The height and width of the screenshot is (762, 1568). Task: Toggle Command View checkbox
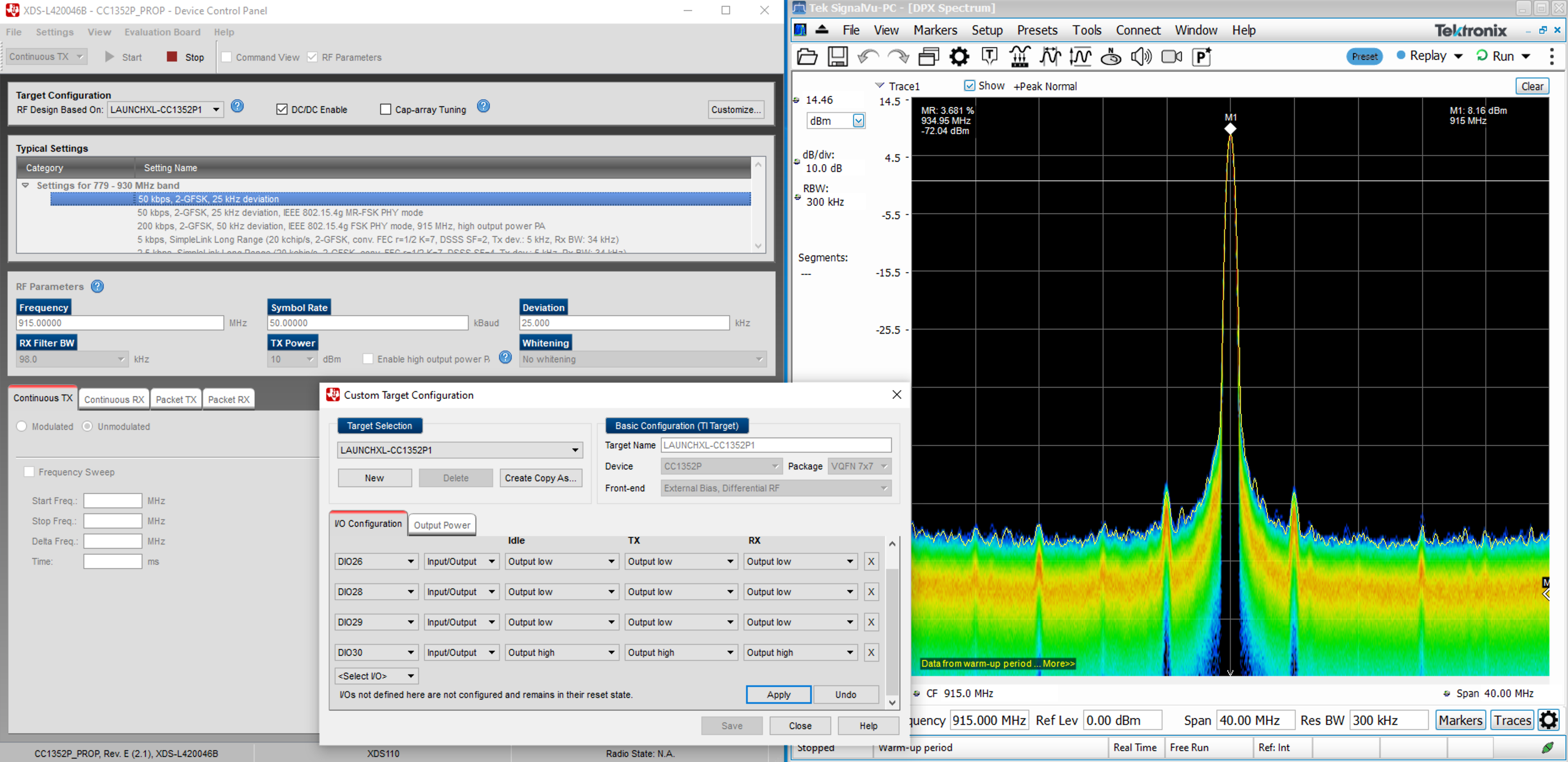coord(226,56)
